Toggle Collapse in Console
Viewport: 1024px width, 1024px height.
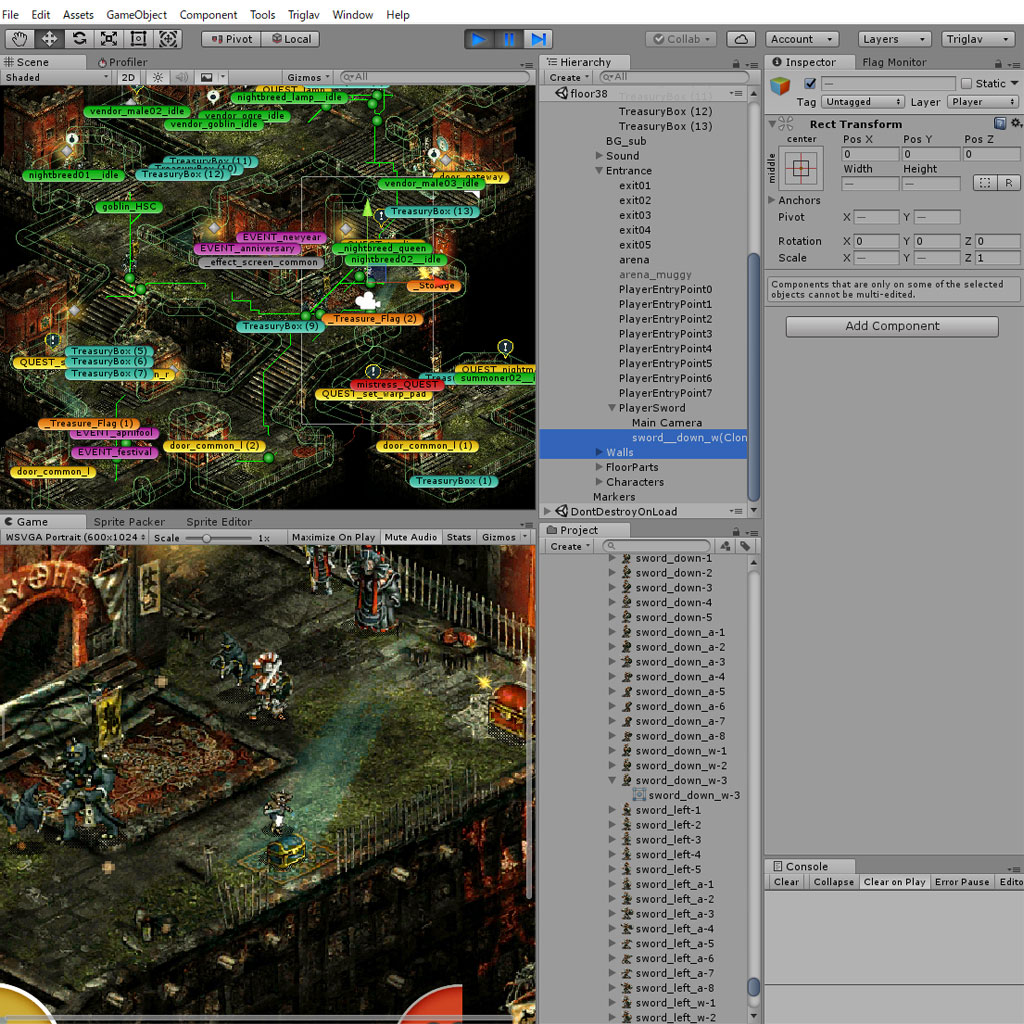coord(833,882)
